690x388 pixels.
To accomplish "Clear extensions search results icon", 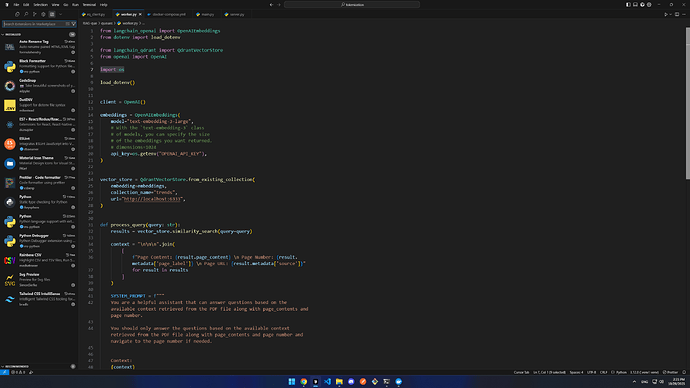I will [68, 24].
